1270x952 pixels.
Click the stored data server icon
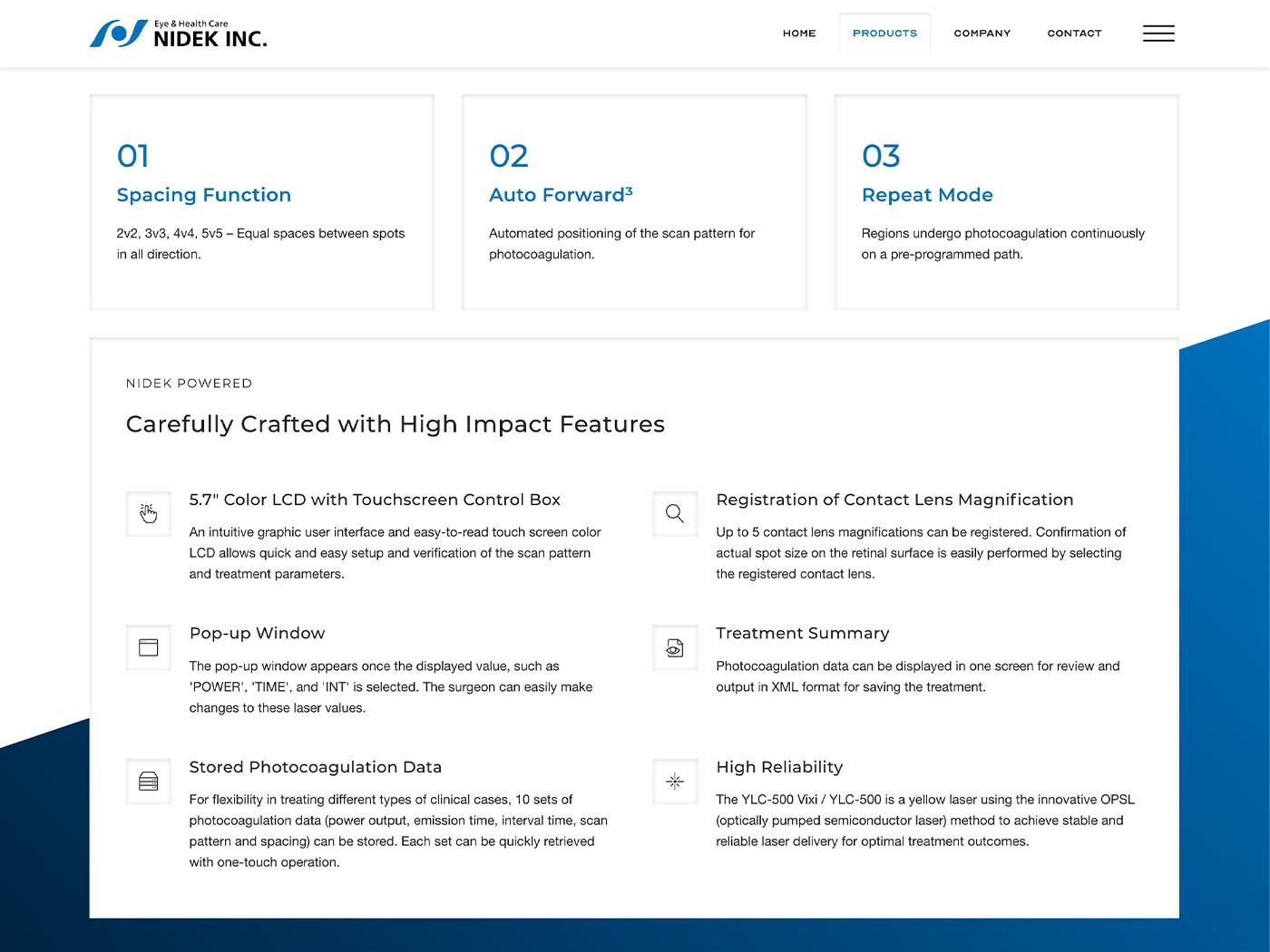[149, 782]
